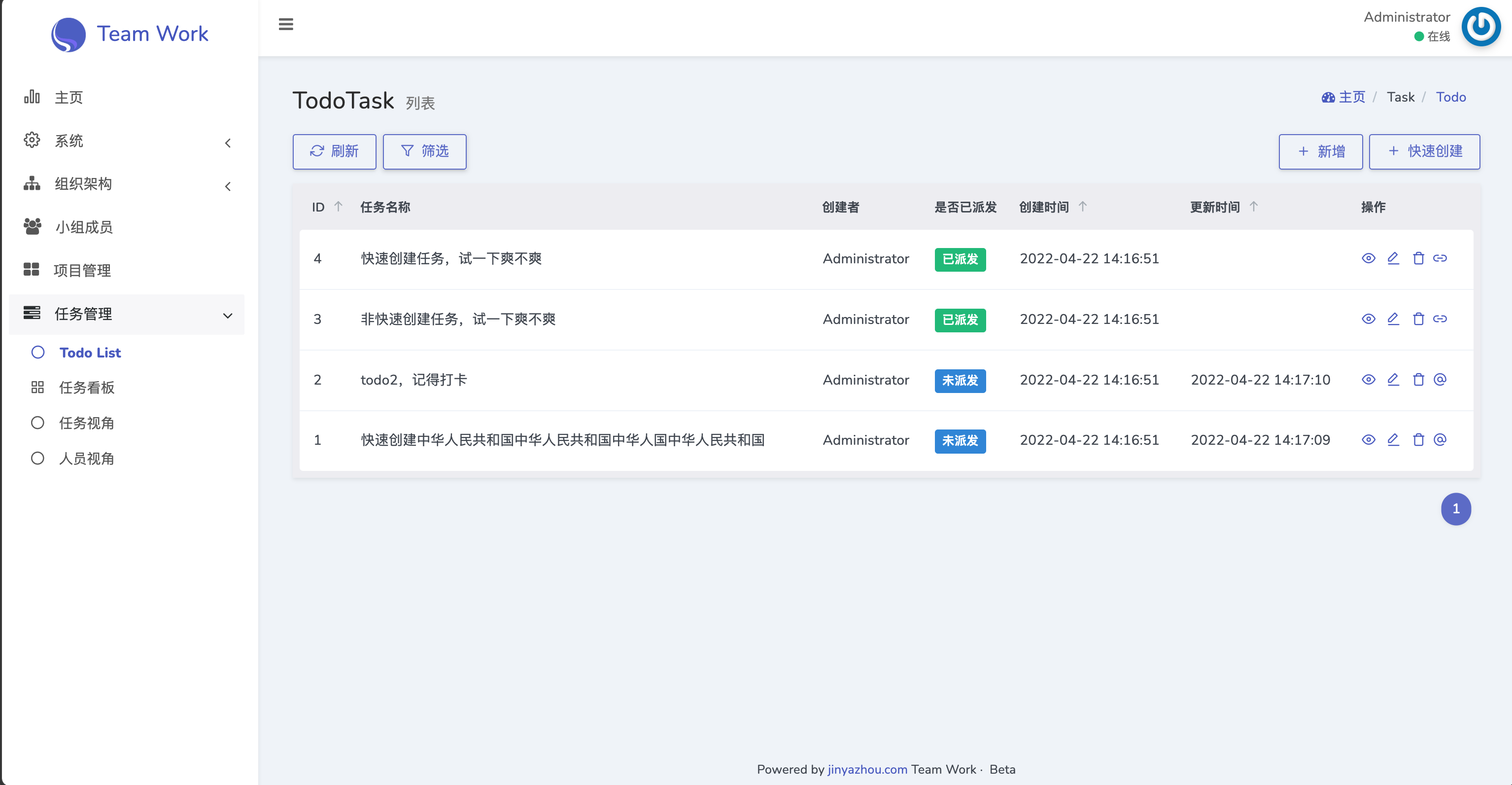The height and width of the screenshot is (785, 1512).
Task: Sort by 创建时间 column arrow
Action: pyautogui.click(x=1083, y=207)
